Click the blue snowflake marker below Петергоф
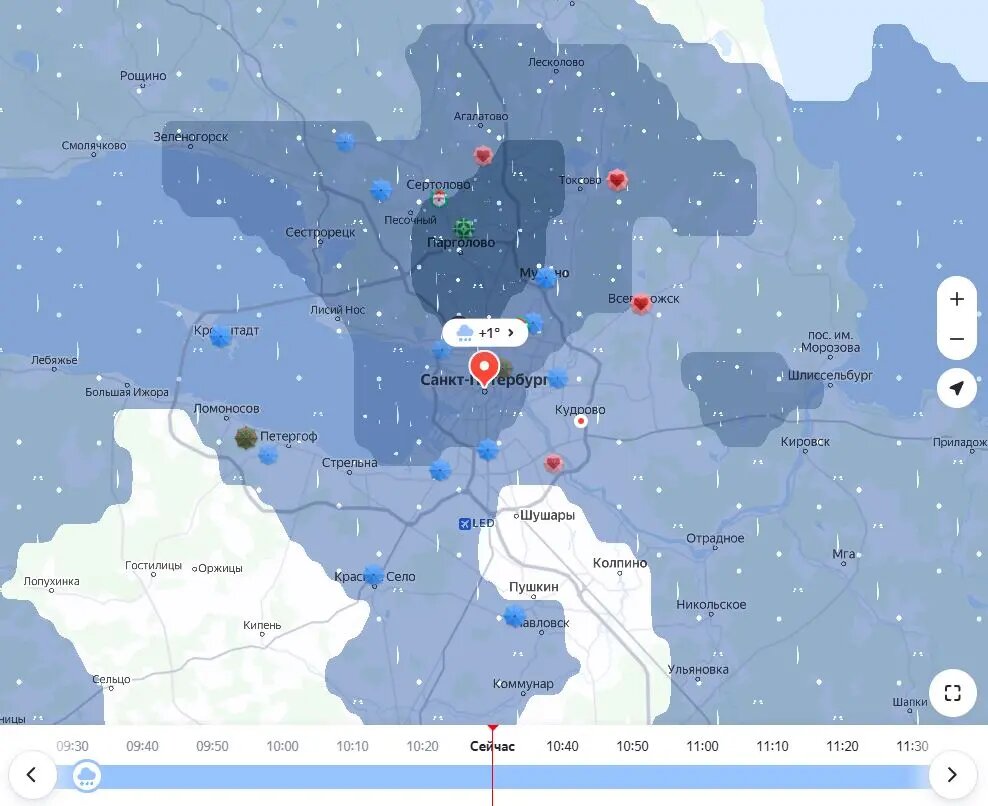The image size is (988, 806). [268, 455]
